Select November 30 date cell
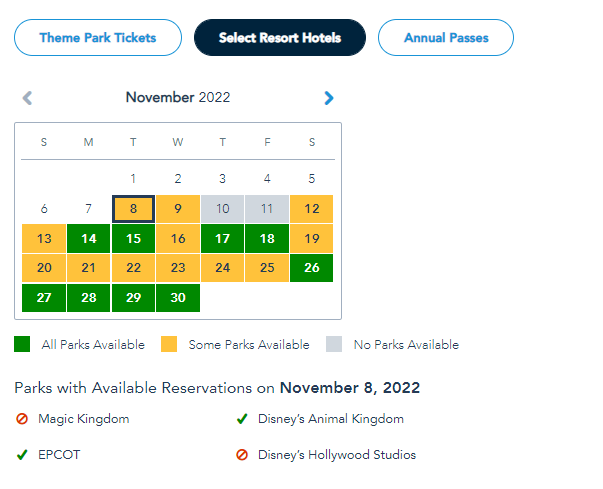The width and height of the screenshot is (603, 489). pos(178,298)
